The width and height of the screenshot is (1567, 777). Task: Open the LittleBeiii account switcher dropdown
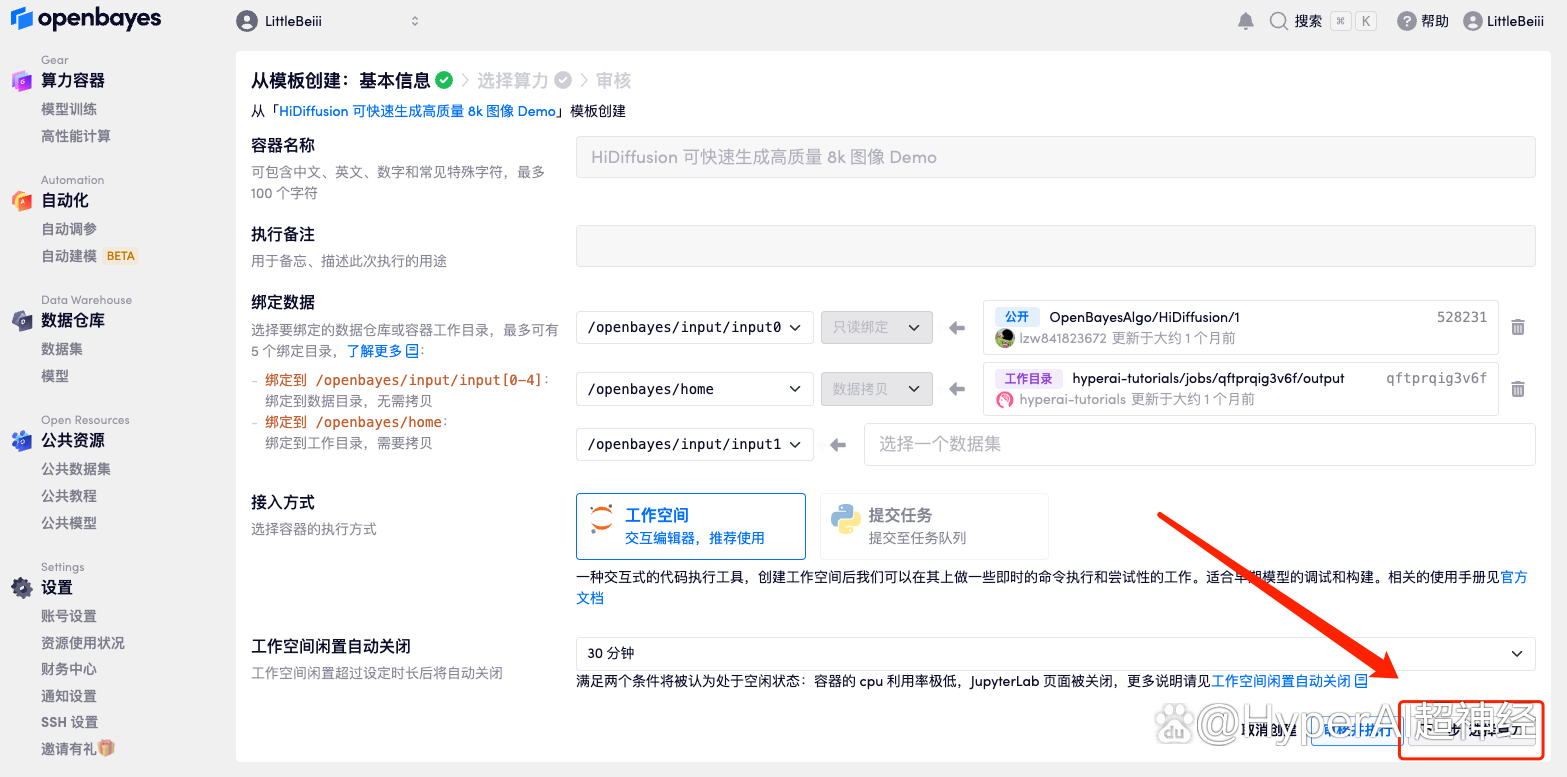pos(329,21)
